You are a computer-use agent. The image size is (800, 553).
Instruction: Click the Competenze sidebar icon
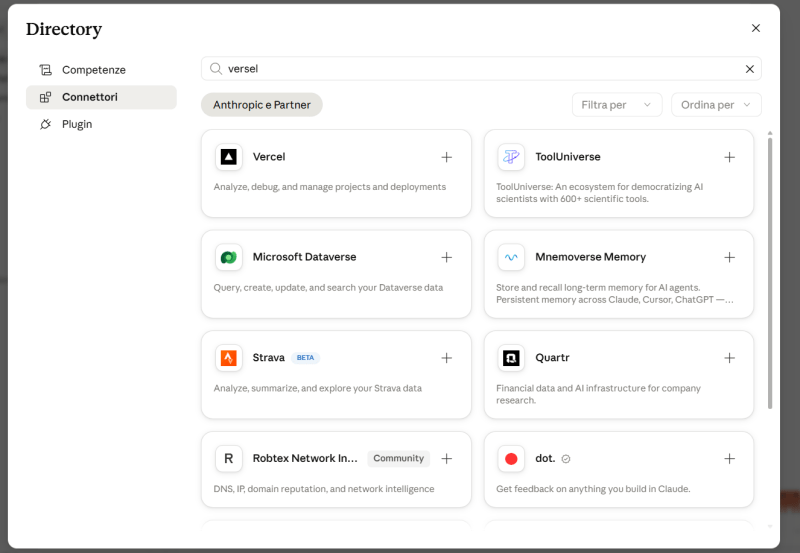pos(46,70)
